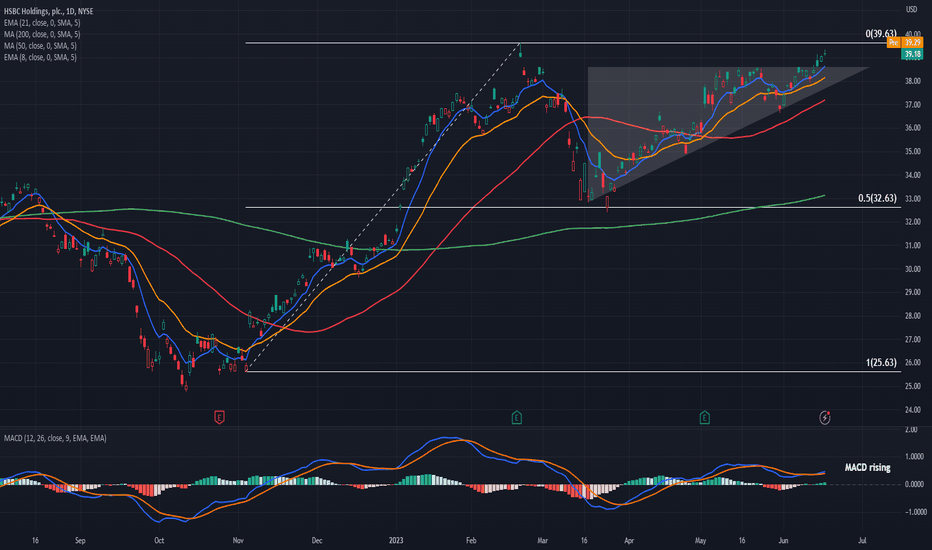Image resolution: width=932 pixels, height=550 pixels.
Task: Click the Feb label on time axis
Action: [471, 540]
